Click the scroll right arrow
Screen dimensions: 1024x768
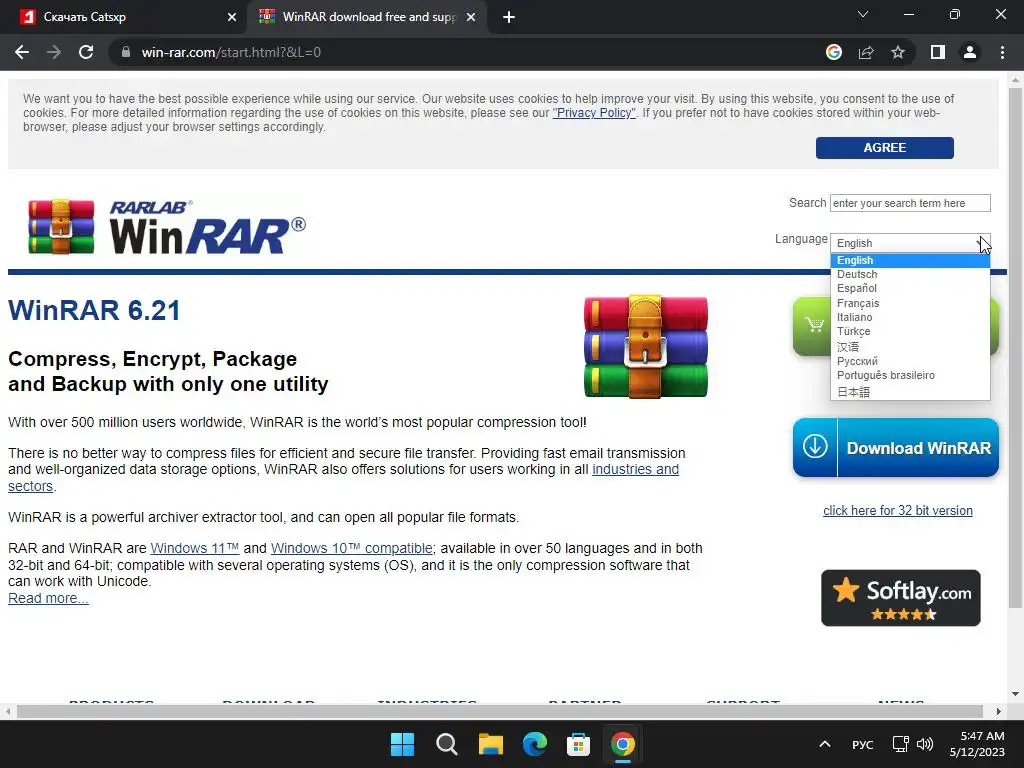click(999, 711)
